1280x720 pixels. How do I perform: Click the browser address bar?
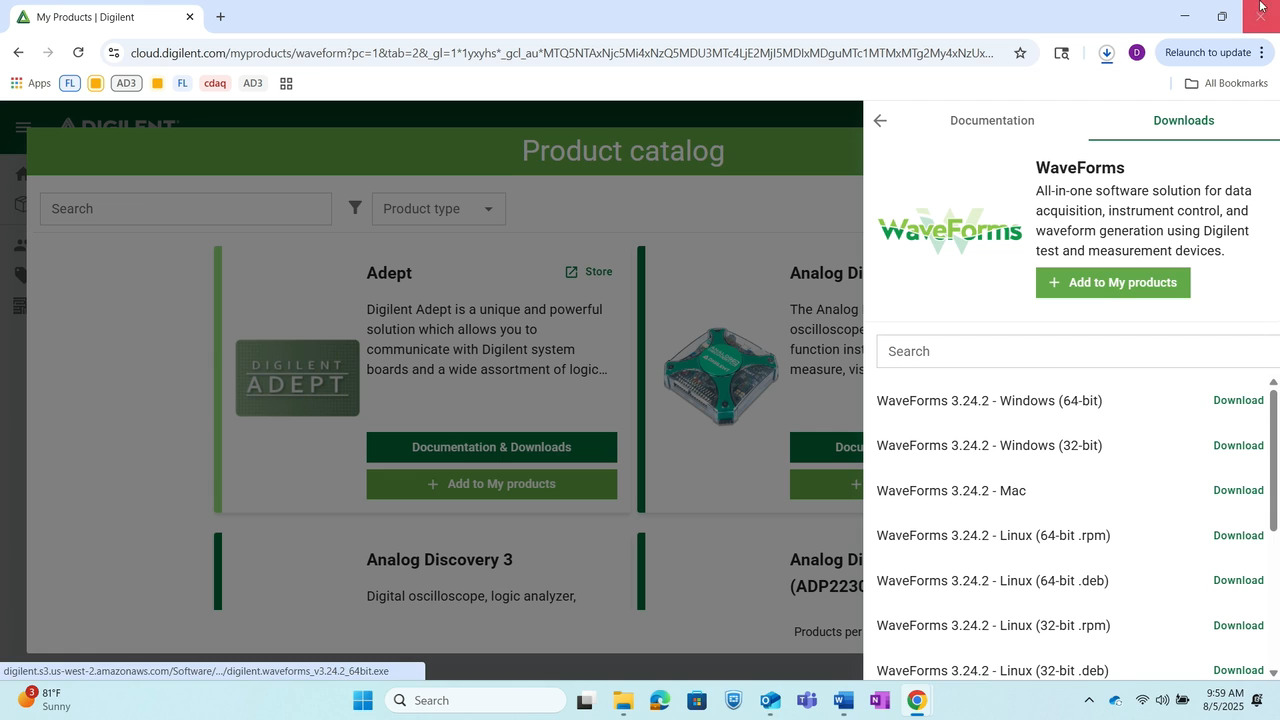click(x=562, y=53)
